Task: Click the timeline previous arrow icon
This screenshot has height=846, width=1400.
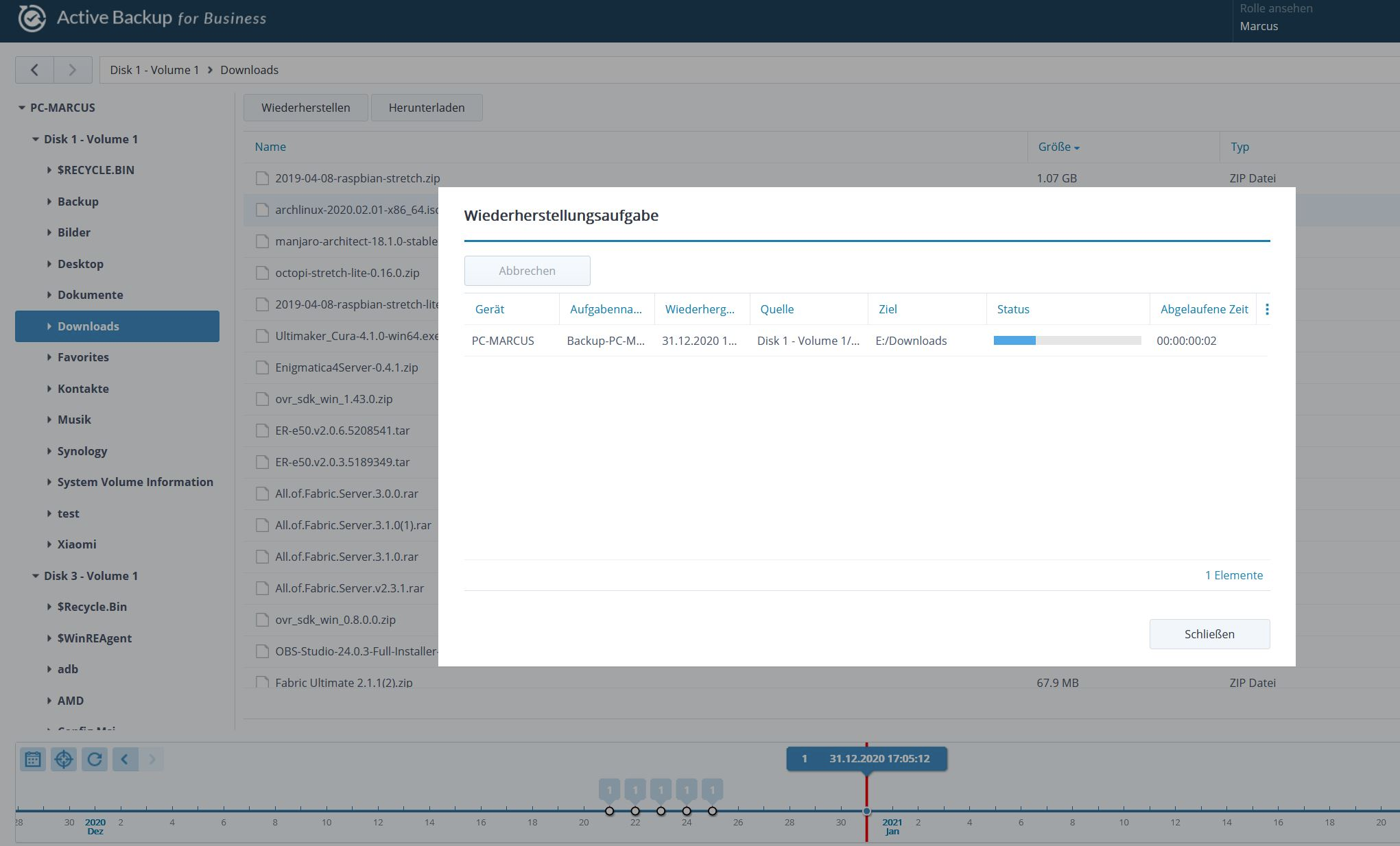Action: pyautogui.click(x=125, y=759)
